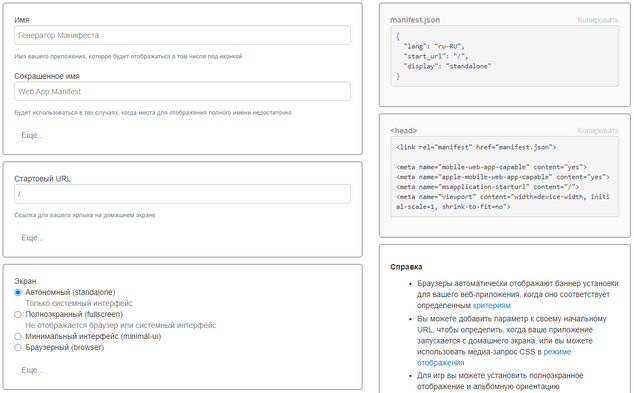Screen dimensions: 634x393
Task: Choose Полноэкранный (fullscreen) display mode
Action: [x=18, y=314]
